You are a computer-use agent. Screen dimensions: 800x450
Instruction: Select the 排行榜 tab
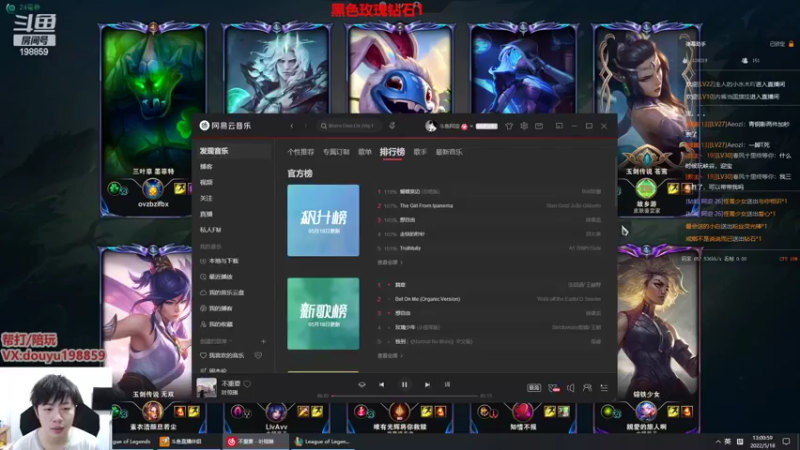click(392, 152)
